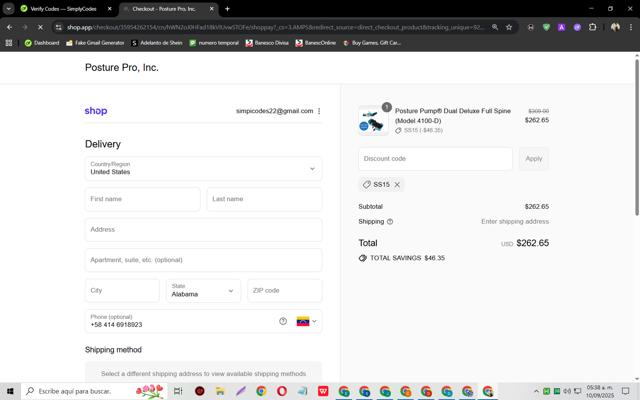
Task: Open account options menu next to email
Action: pyautogui.click(x=319, y=111)
